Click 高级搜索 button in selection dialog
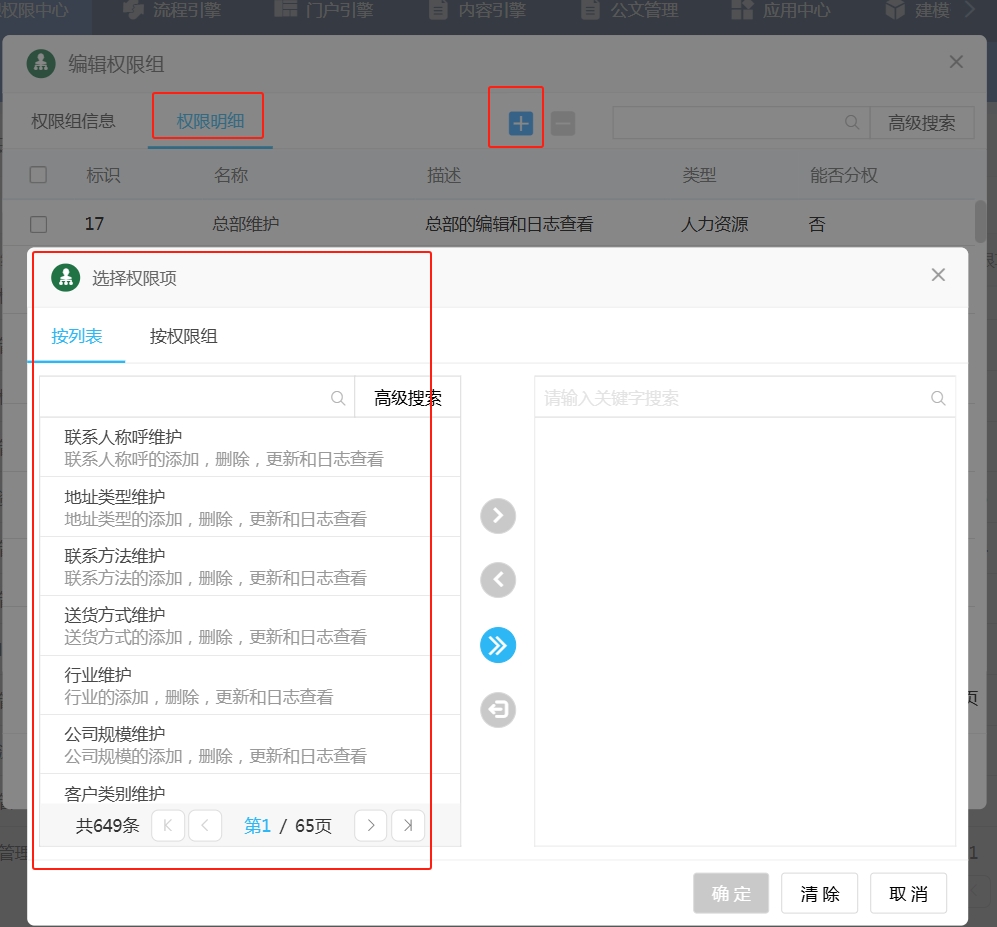The image size is (997, 927). coord(408,398)
